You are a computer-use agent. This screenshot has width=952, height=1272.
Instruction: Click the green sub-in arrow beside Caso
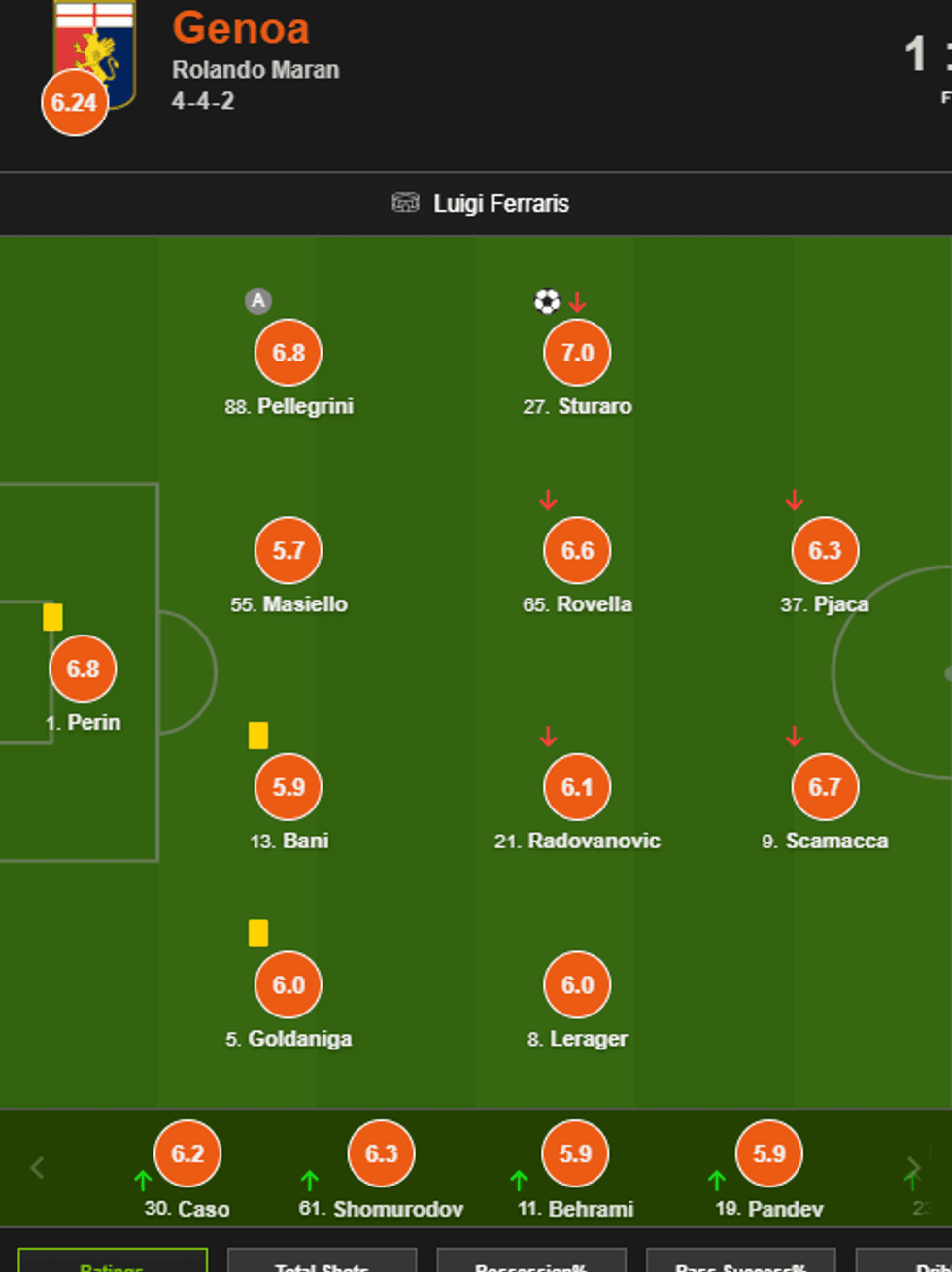pos(143,1181)
